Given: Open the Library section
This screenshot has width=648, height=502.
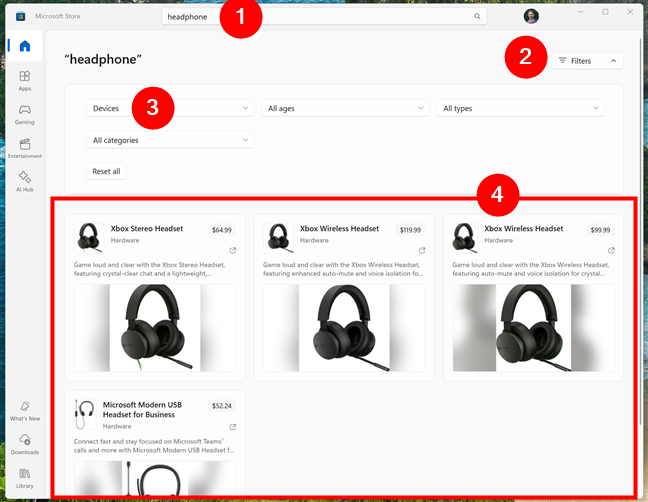Looking at the screenshot, I should coord(25,478).
